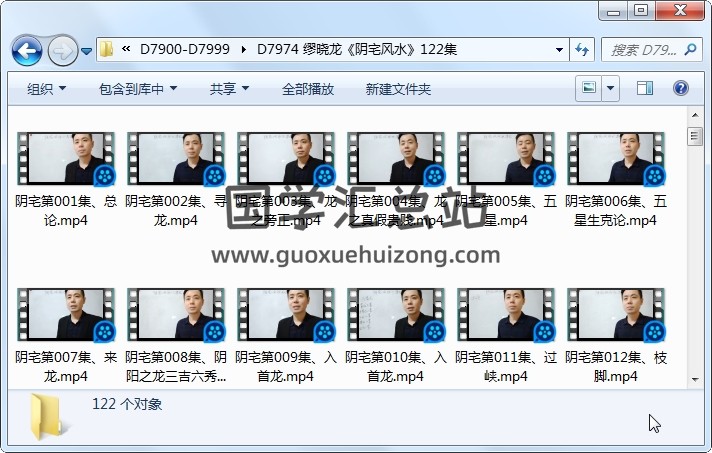Select video thumbnail 阴宅第001集、总论.mp4
The image size is (712, 453).
coord(66,159)
